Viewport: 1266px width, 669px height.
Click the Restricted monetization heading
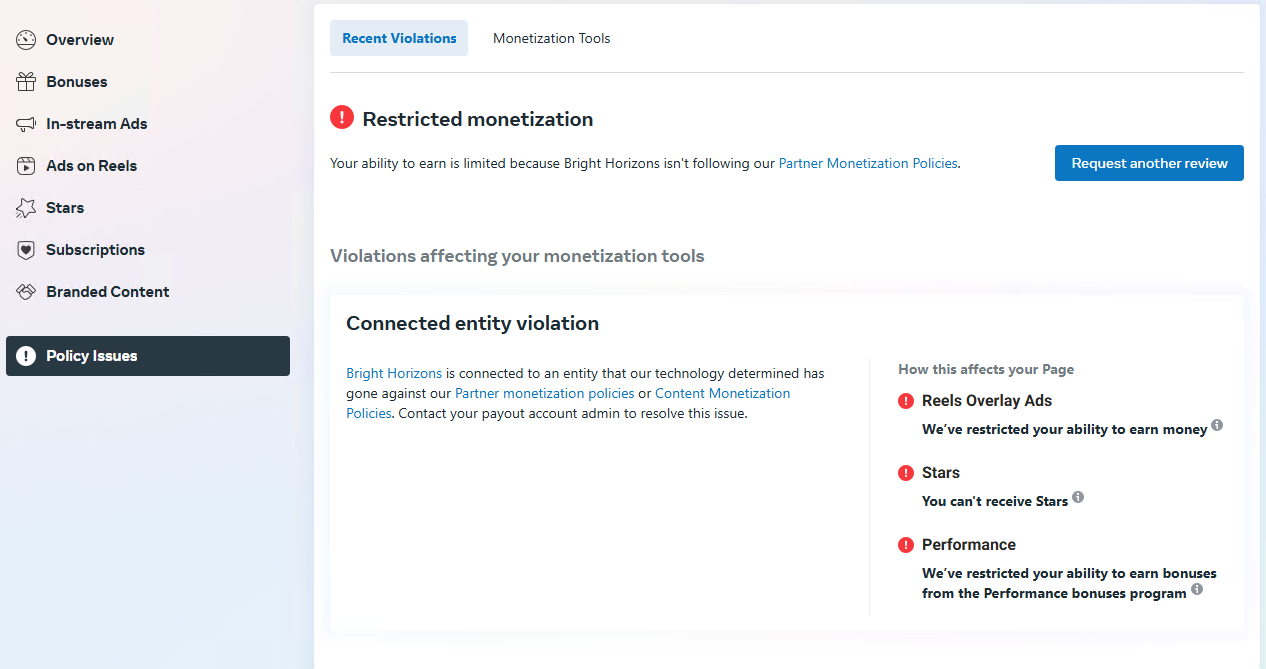(x=478, y=119)
